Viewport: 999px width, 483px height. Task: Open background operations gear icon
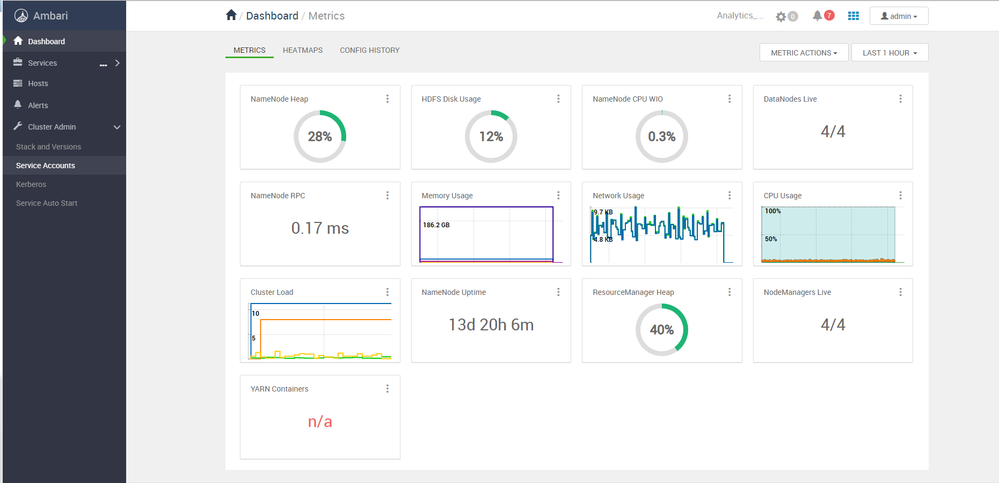[x=780, y=17]
